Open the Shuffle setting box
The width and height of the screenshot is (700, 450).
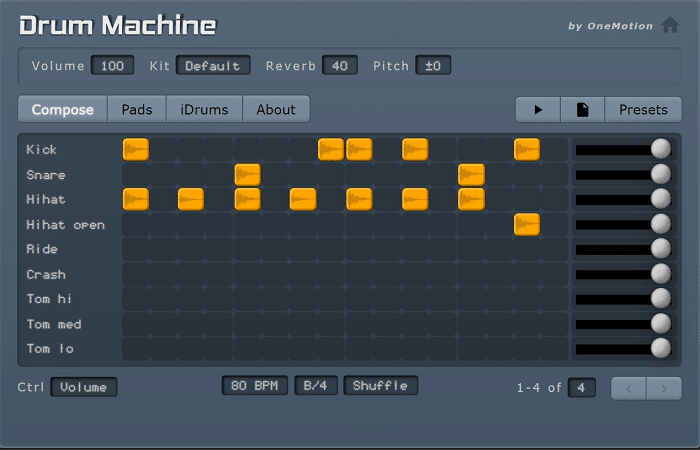[x=380, y=385]
